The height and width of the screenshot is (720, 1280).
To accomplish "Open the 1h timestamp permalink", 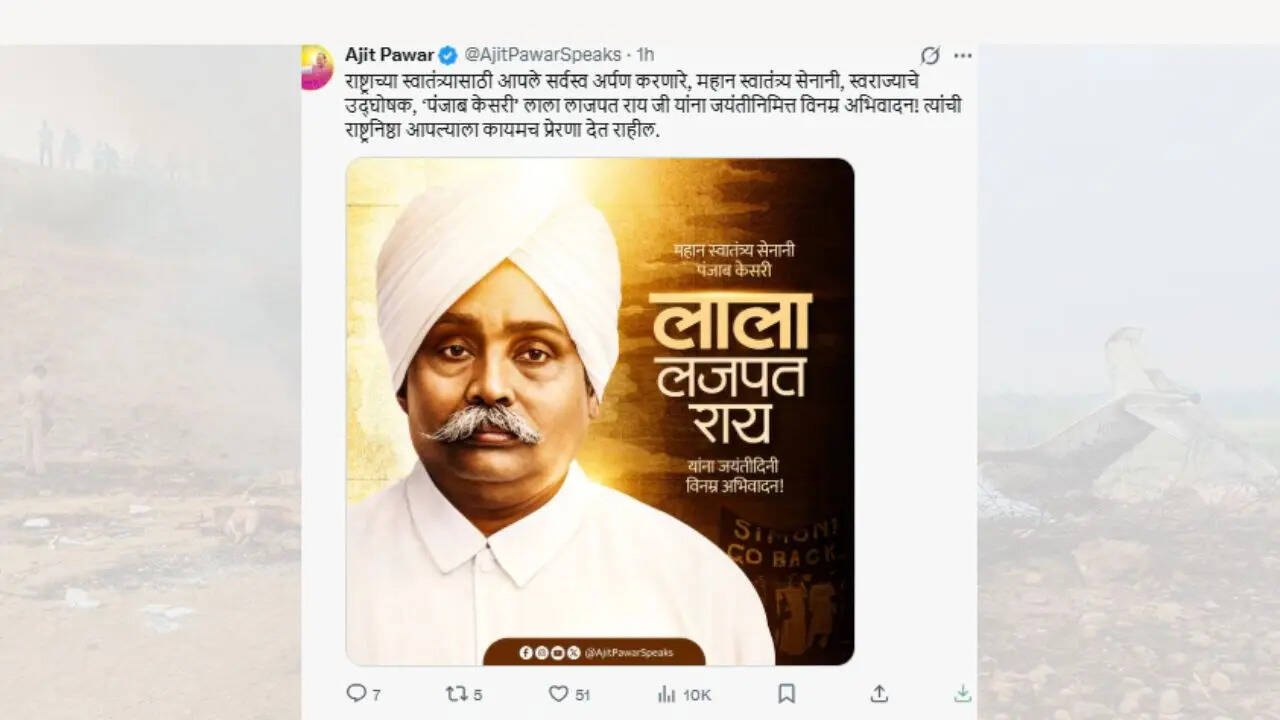I will [645, 54].
